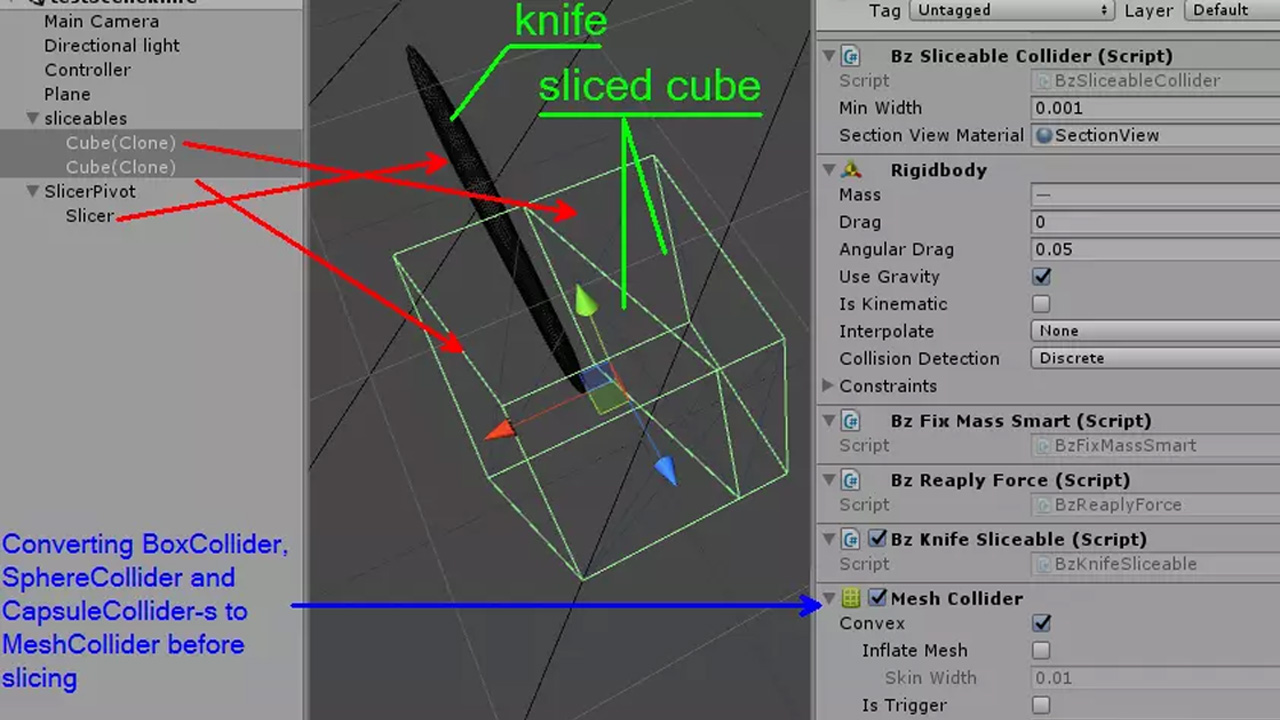Click the Bz Fix Mass Smart script icon

pos(851,421)
